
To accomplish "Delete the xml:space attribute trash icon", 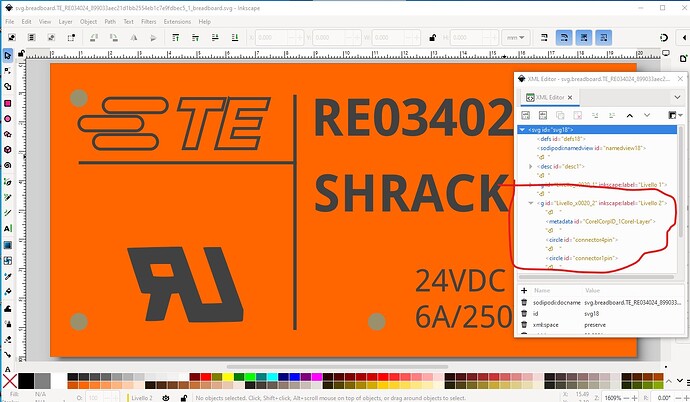I will pos(524,325).
